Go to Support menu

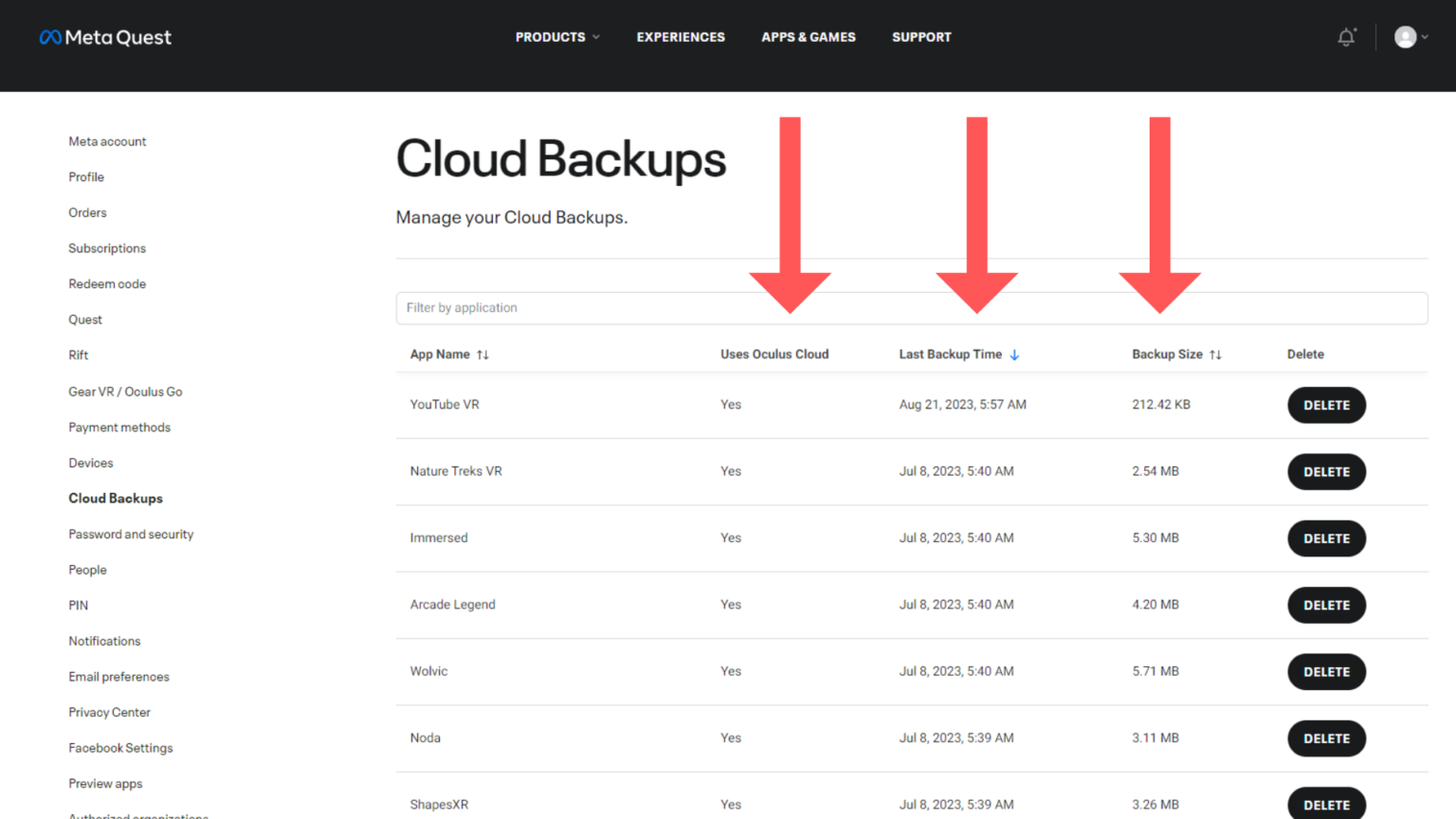click(x=921, y=37)
